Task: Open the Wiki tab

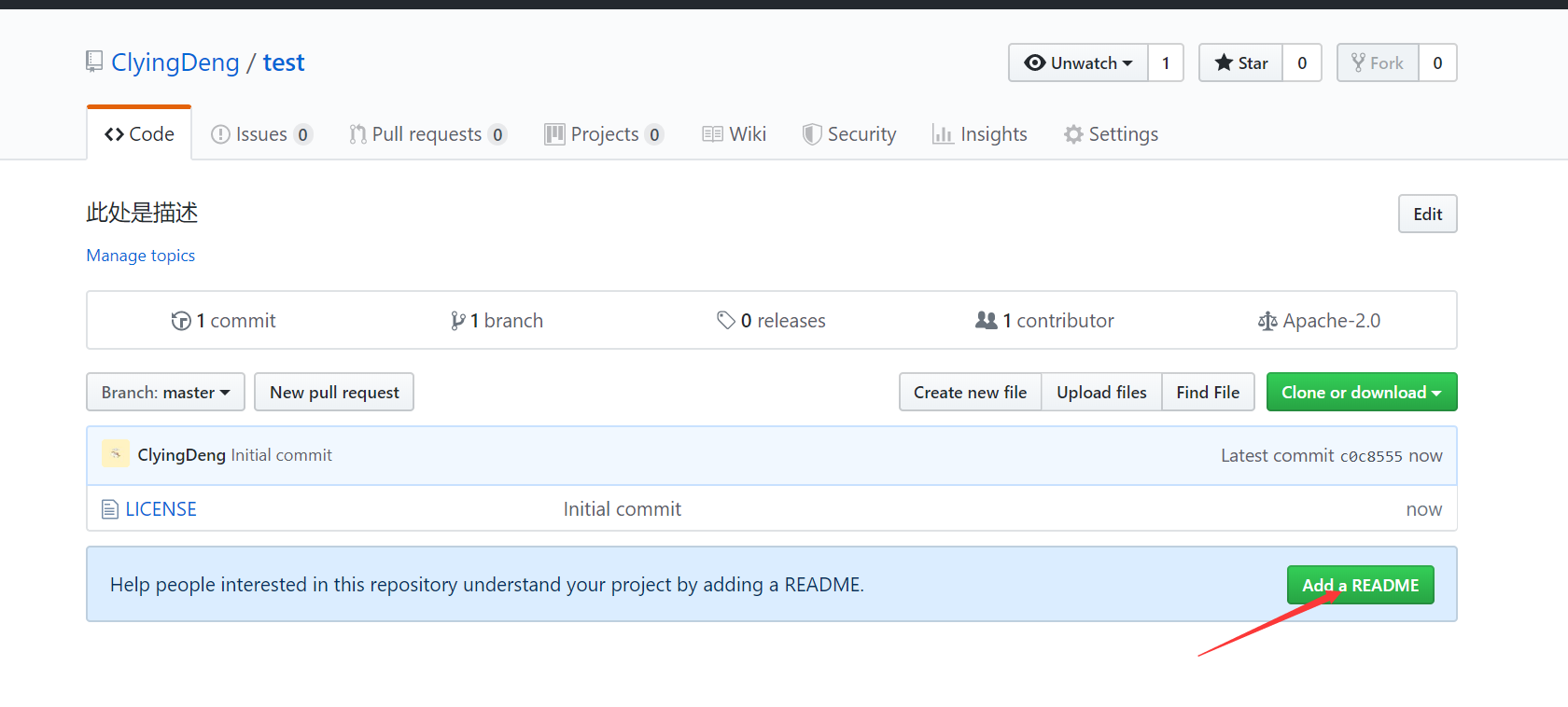Action: point(735,134)
